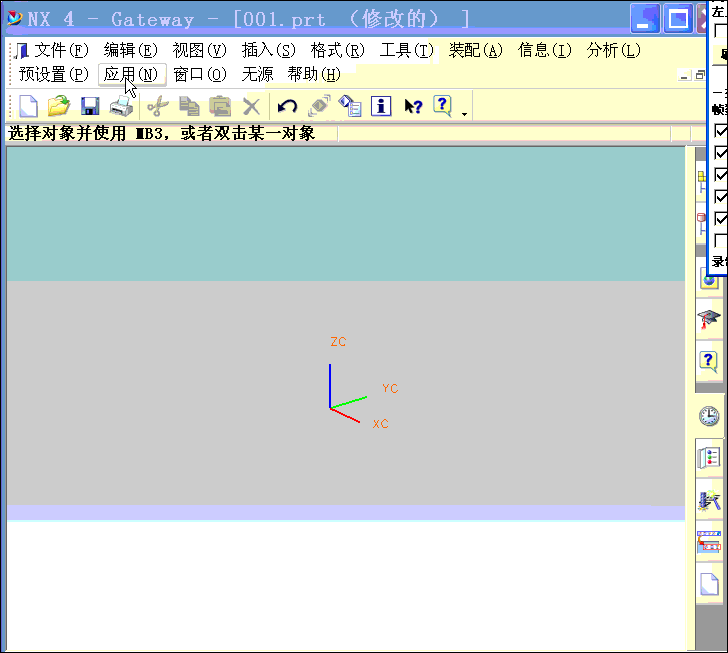Screen dimensions: 728x653
Task: Click the toolbar Help question bubble icon
Action: [x=442, y=106]
